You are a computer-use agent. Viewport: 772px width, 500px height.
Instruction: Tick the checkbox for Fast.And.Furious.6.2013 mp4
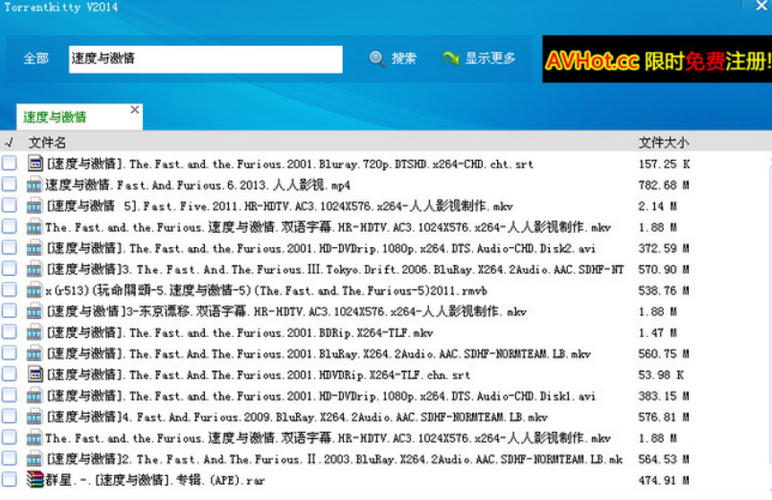point(9,185)
